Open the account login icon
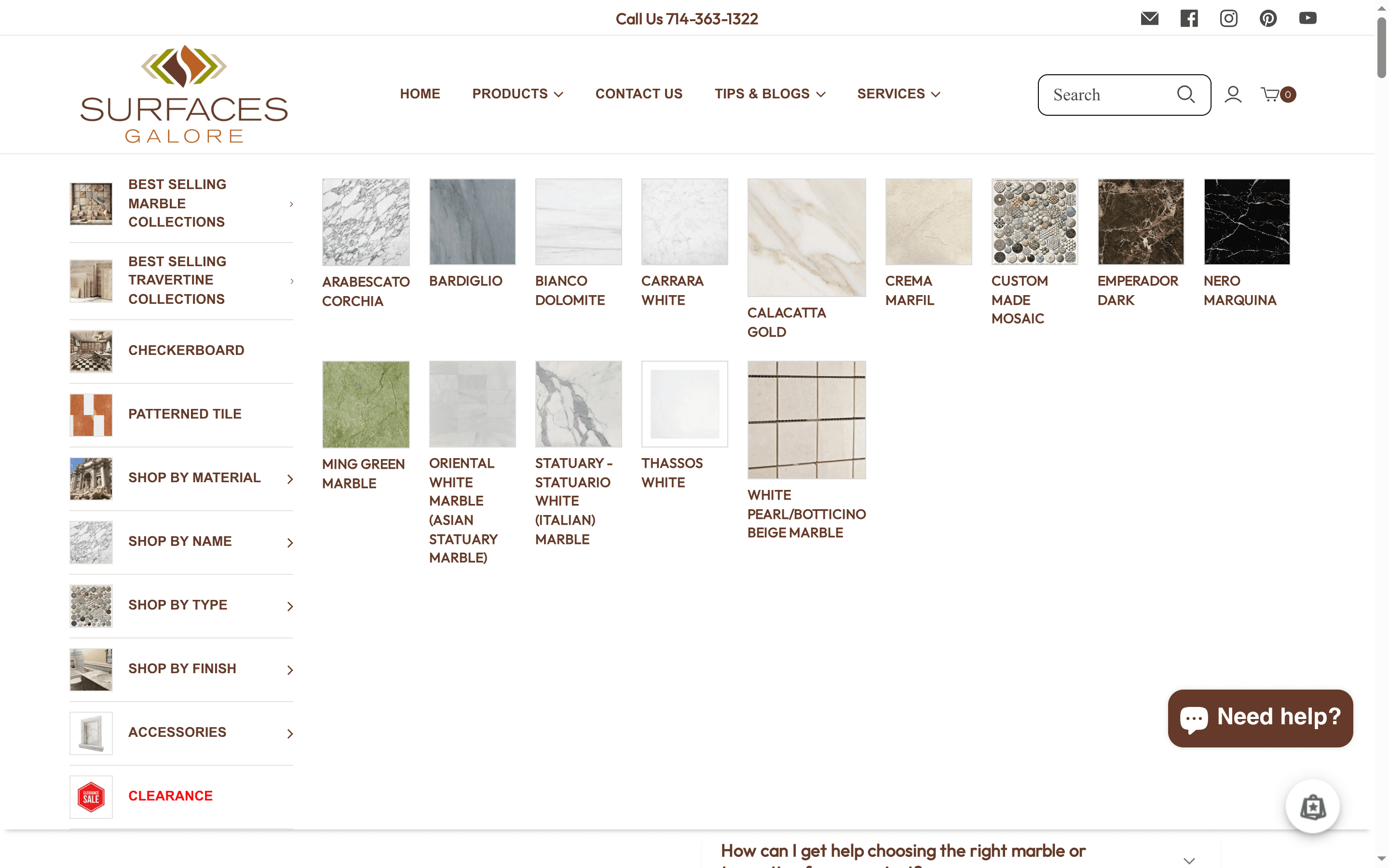This screenshot has width=1389, height=868. click(1233, 94)
